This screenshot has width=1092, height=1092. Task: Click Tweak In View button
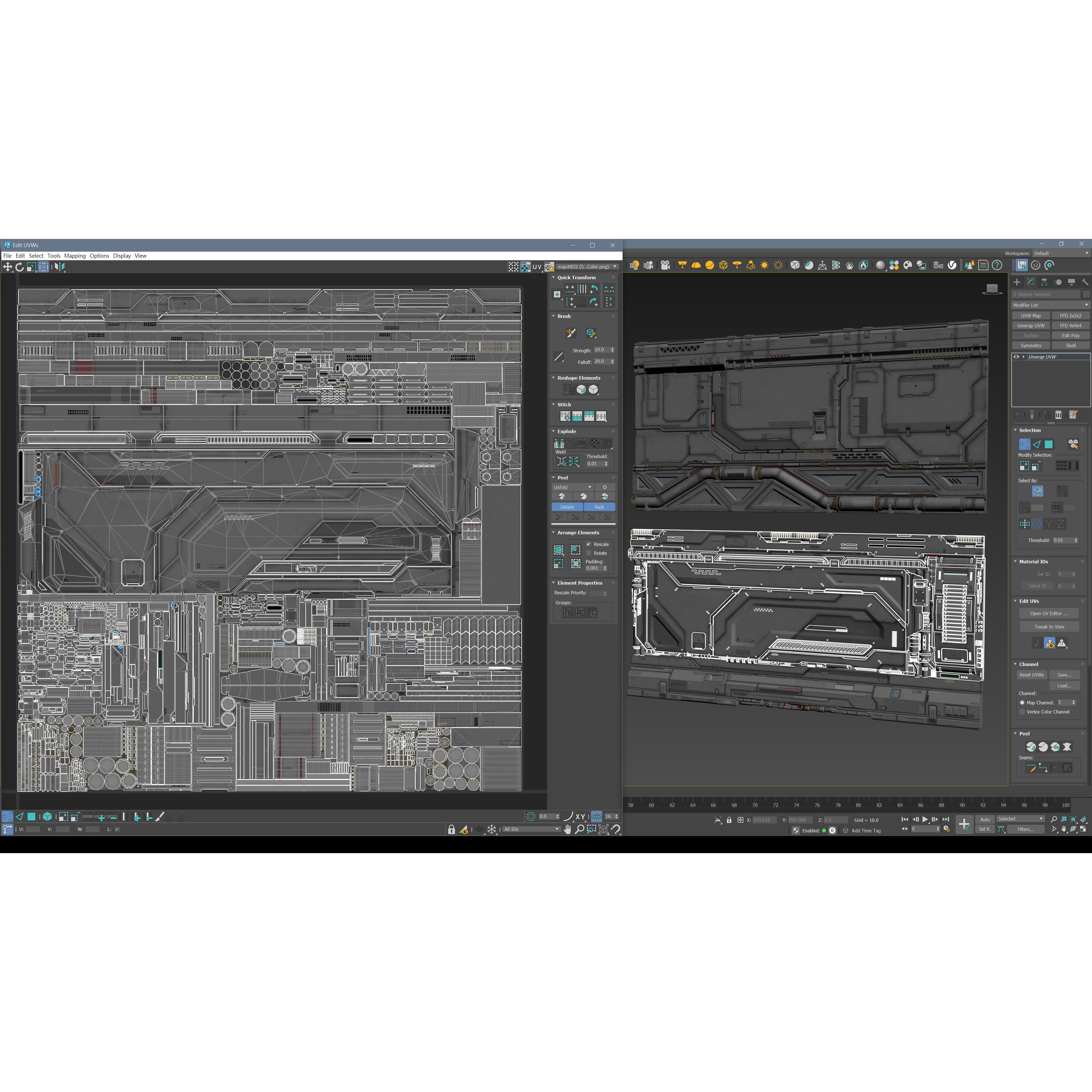tap(1049, 627)
